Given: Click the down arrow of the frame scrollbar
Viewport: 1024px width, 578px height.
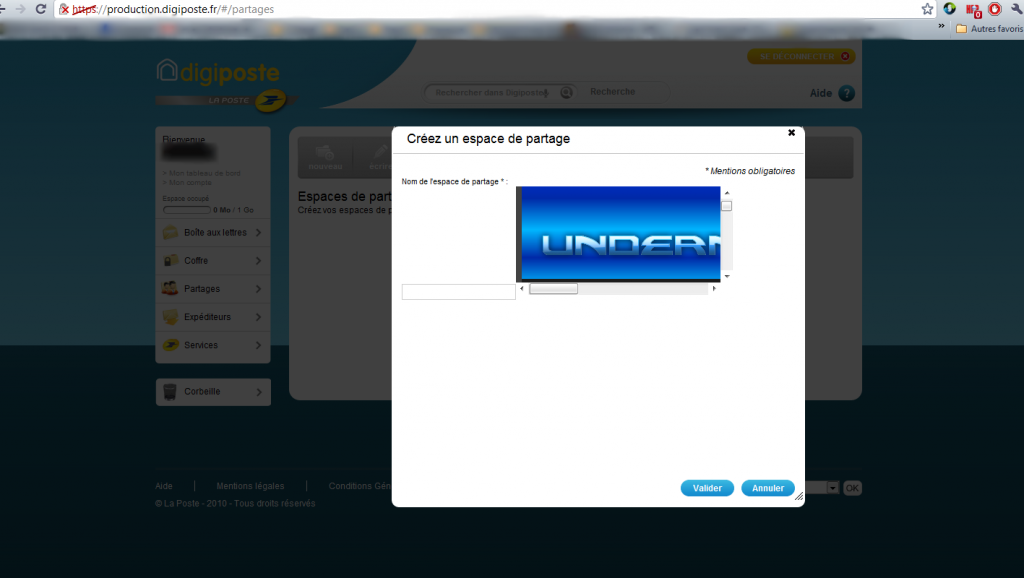Looking at the screenshot, I should [727, 276].
